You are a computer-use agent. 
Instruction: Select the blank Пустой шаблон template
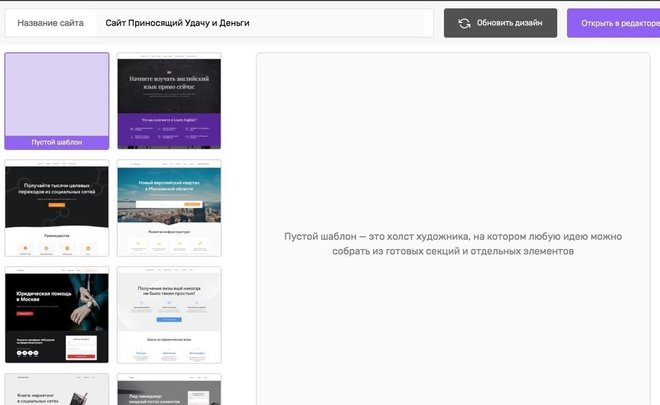(57, 95)
